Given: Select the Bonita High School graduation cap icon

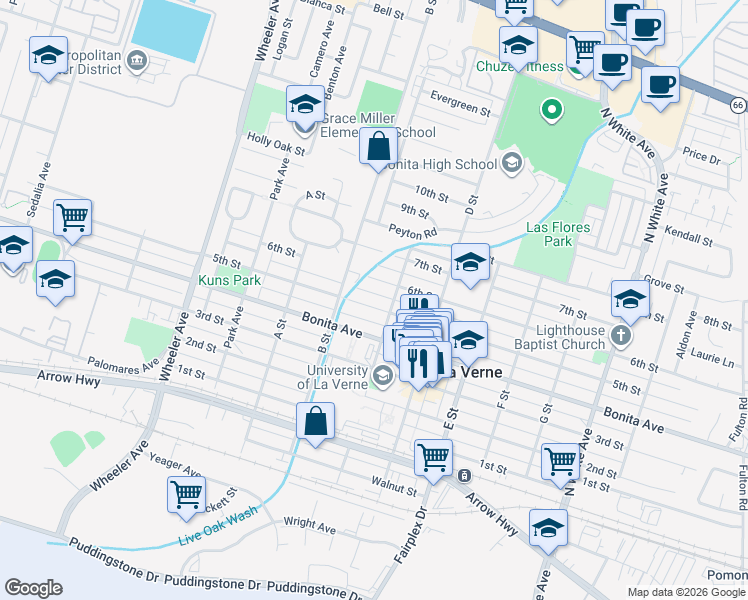Looking at the screenshot, I should (x=512, y=162).
